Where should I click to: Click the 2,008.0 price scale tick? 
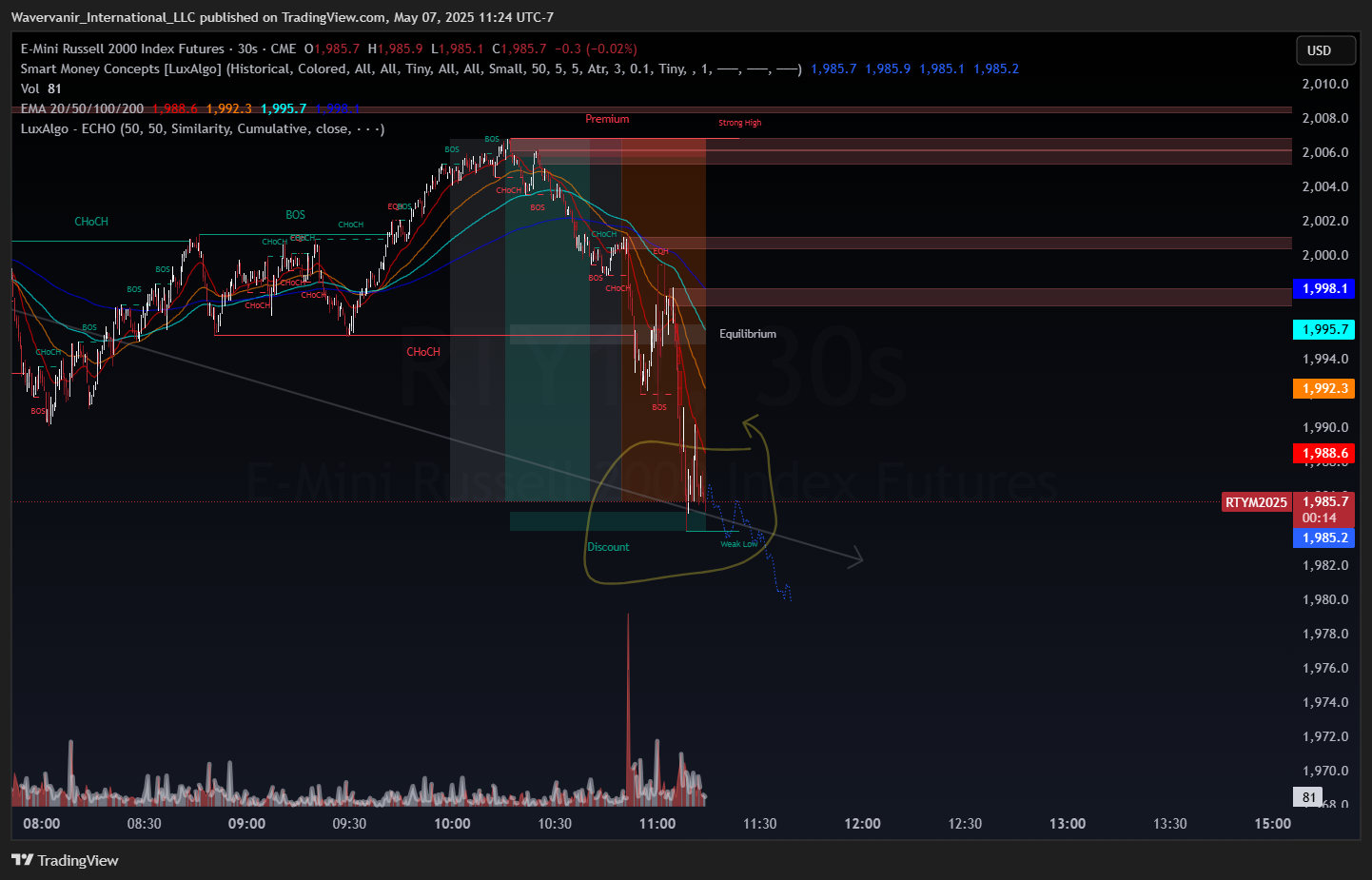[1324, 118]
